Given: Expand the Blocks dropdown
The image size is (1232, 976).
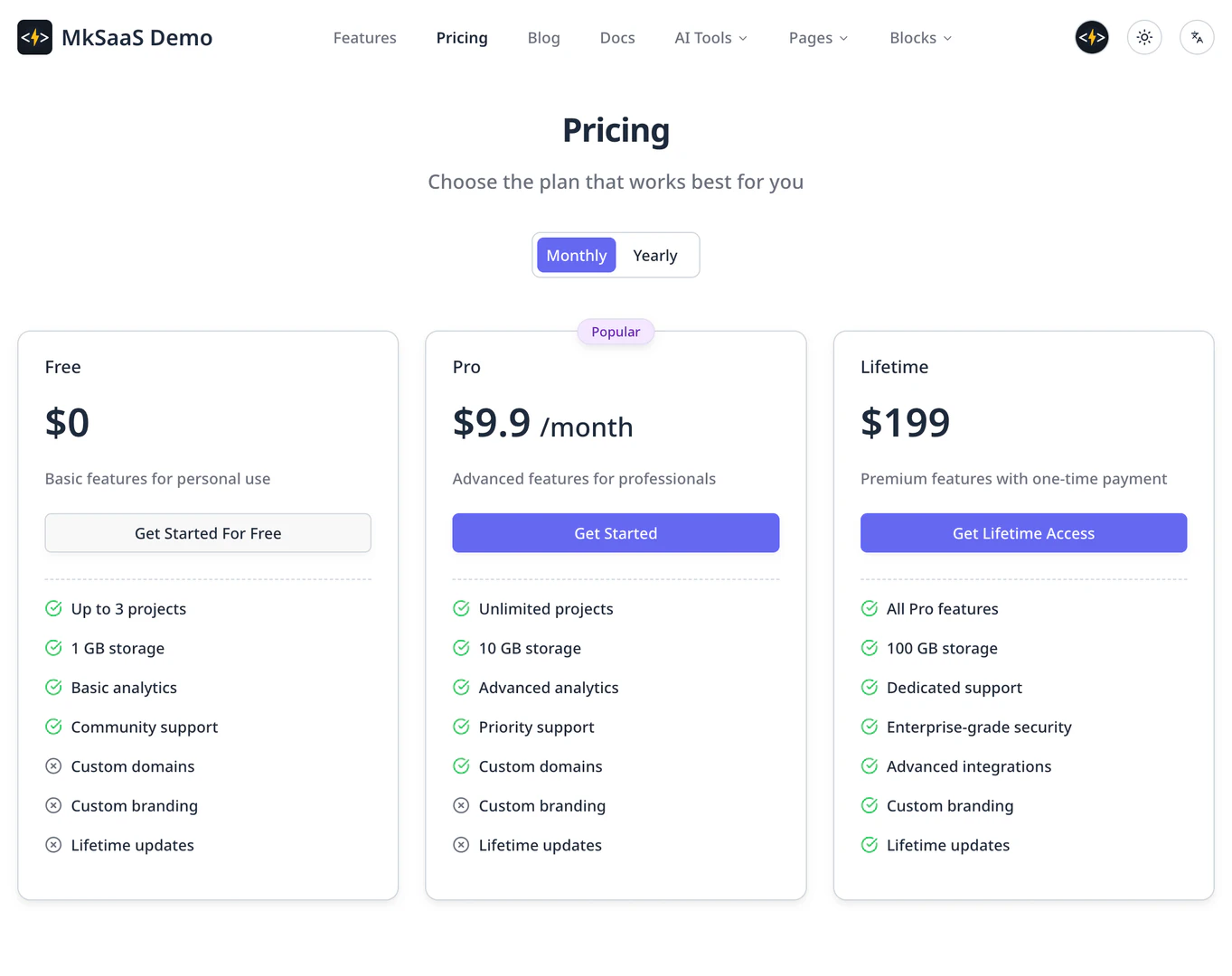Looking at the screenshot, I should point(919,37).
